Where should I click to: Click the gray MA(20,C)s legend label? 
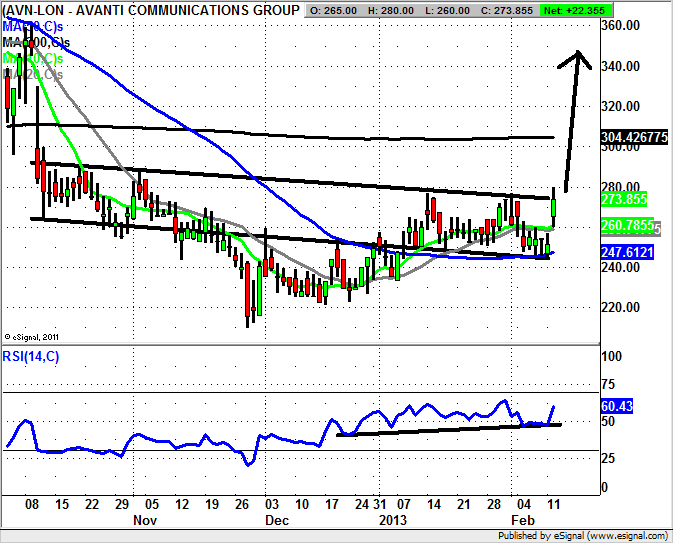click(33, 74)
